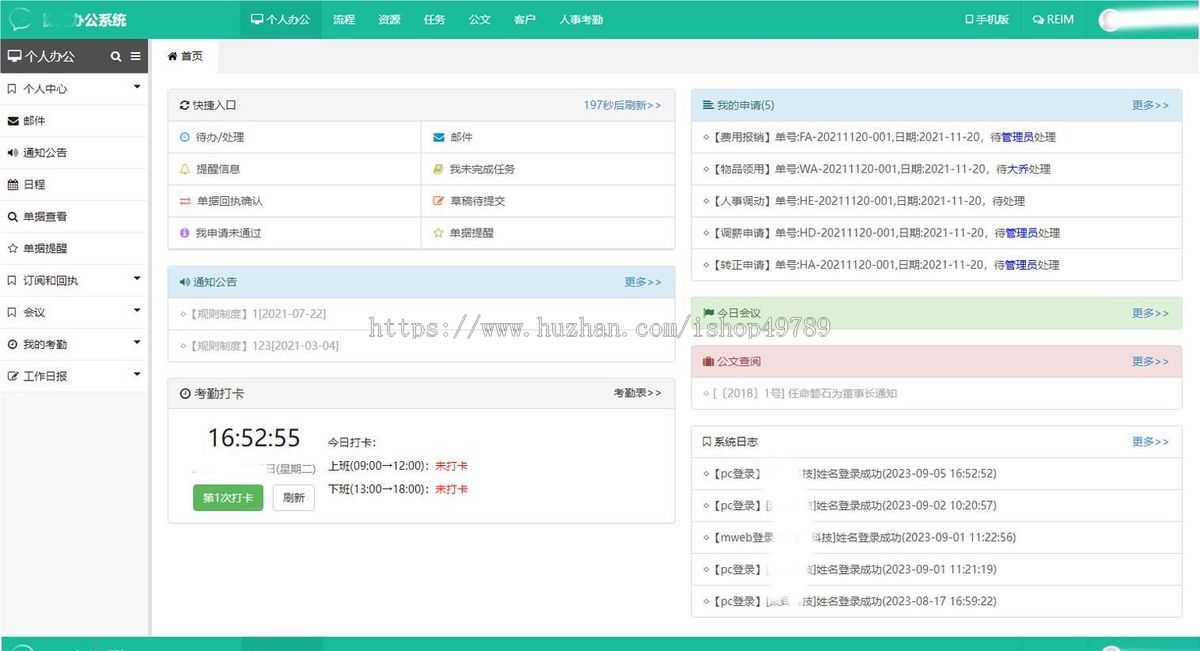Open the 我申请未通过 shortcut
This screenshot has width=1200, height=651.
pos(295,233)
